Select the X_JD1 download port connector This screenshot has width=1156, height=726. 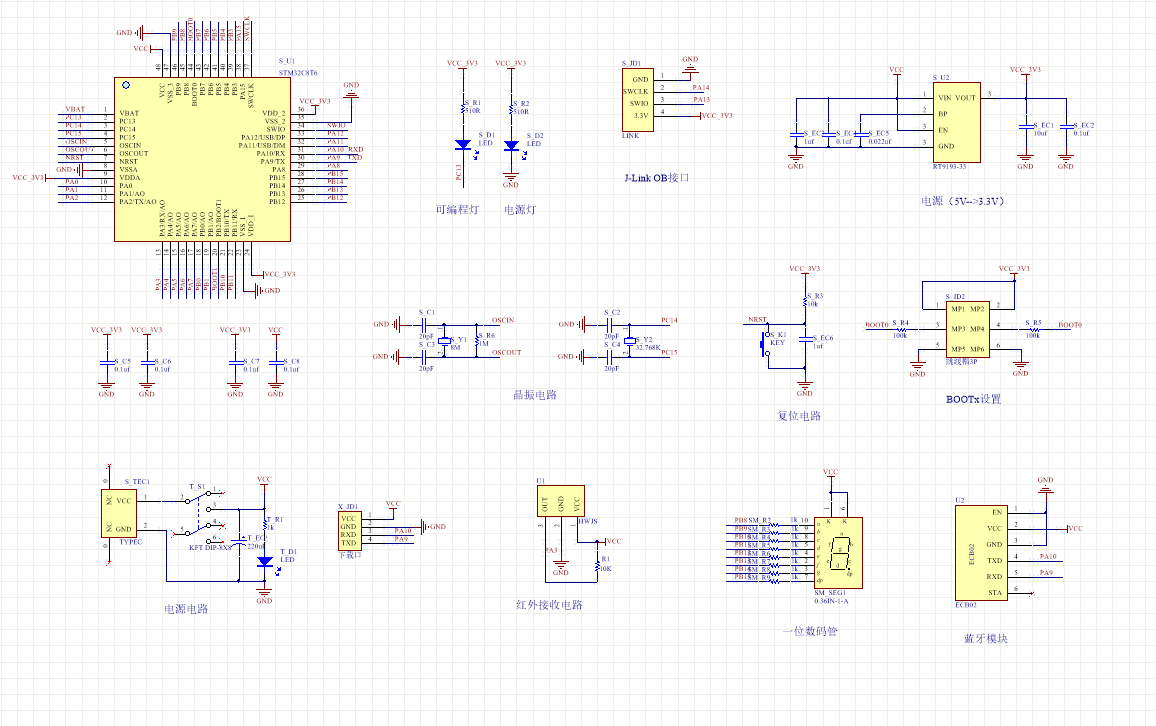click(349, 531)
